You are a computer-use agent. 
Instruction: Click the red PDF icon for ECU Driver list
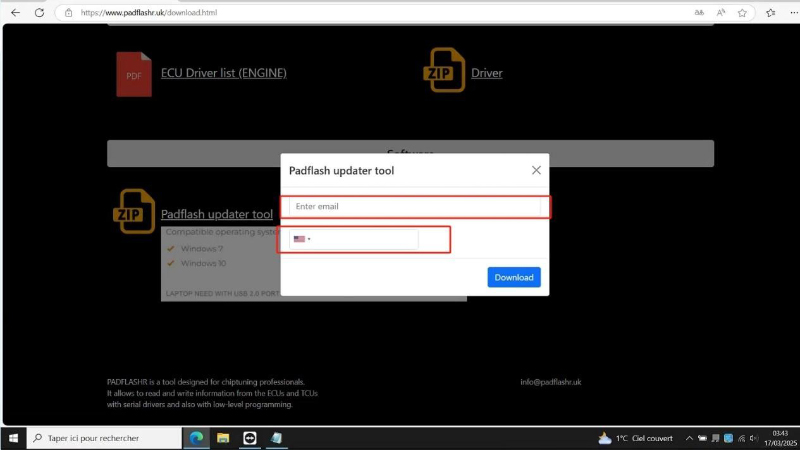[x=133, y=74]
